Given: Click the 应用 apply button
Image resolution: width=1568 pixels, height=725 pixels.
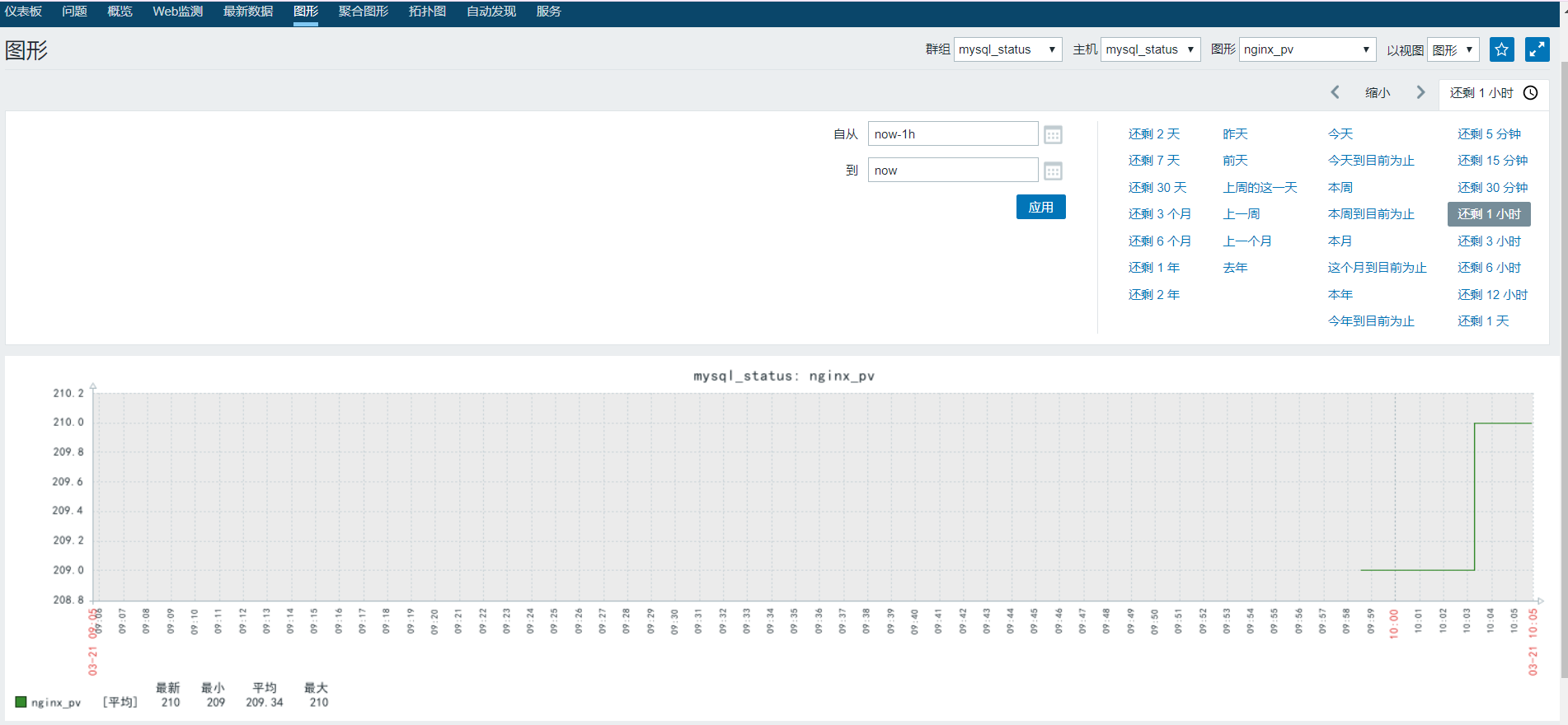Looking at the screenshot, I should point(1040,207).
